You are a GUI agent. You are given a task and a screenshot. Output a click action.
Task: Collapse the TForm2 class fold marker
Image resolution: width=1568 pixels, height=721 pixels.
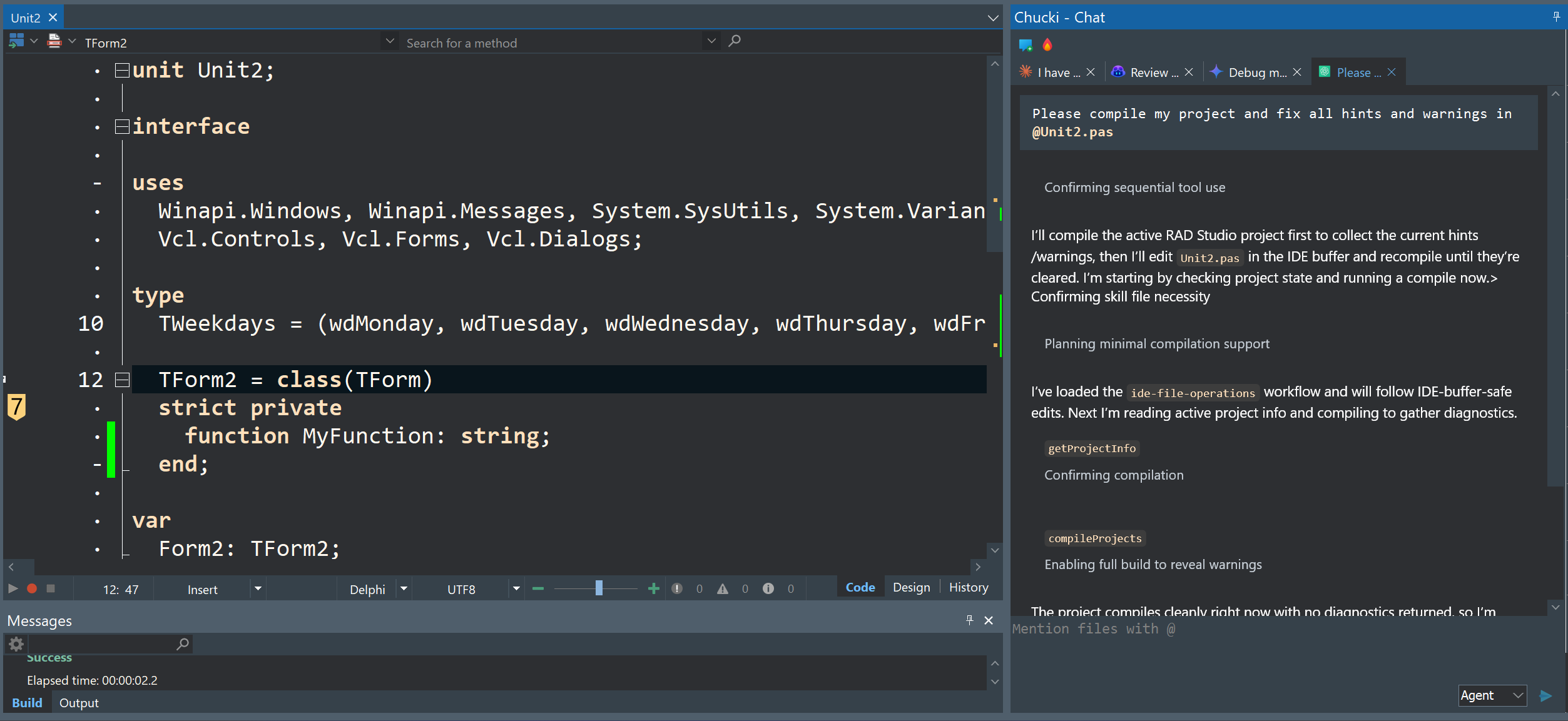coord(122,380)
